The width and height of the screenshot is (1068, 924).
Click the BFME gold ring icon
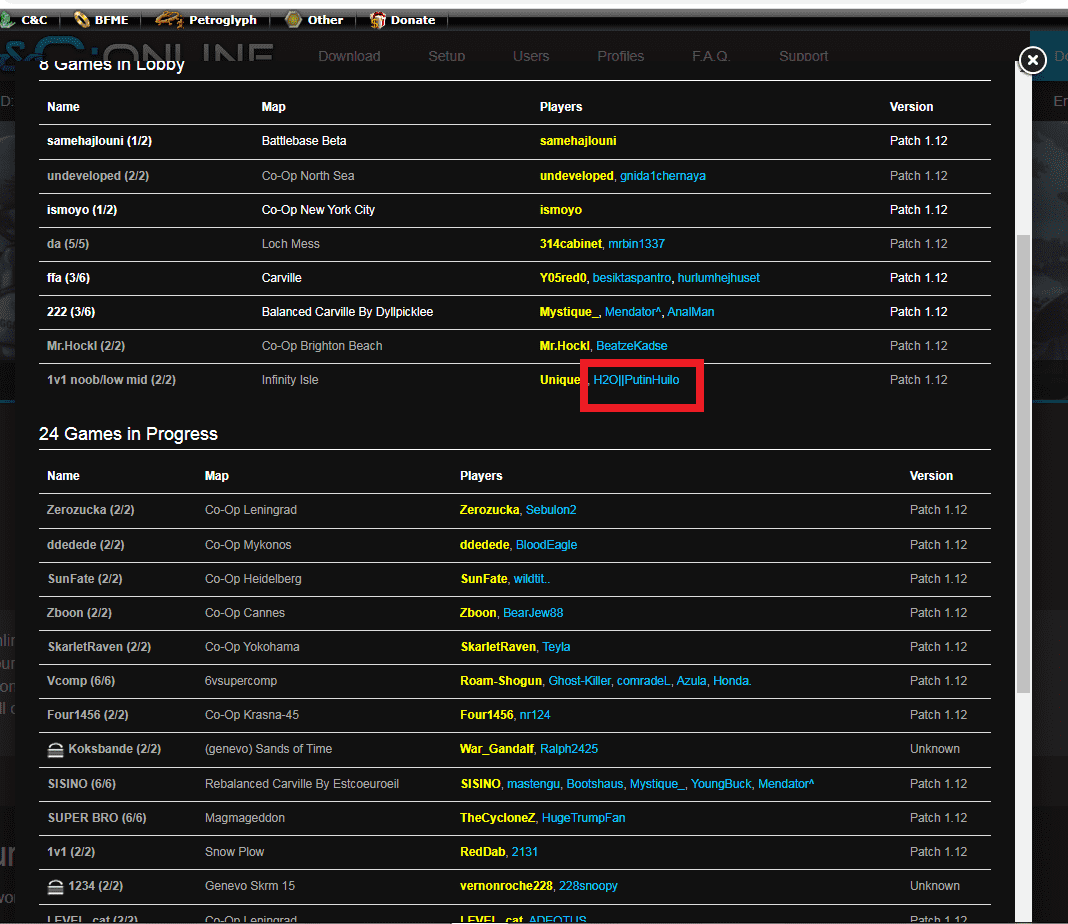pos(82,19)
